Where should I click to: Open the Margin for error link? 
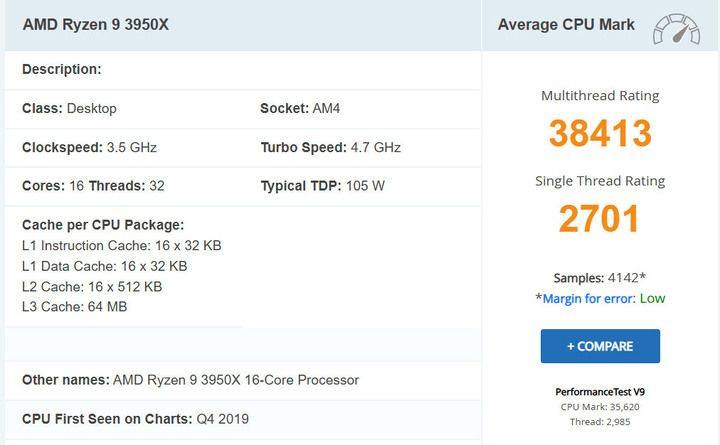click(587, 299)
